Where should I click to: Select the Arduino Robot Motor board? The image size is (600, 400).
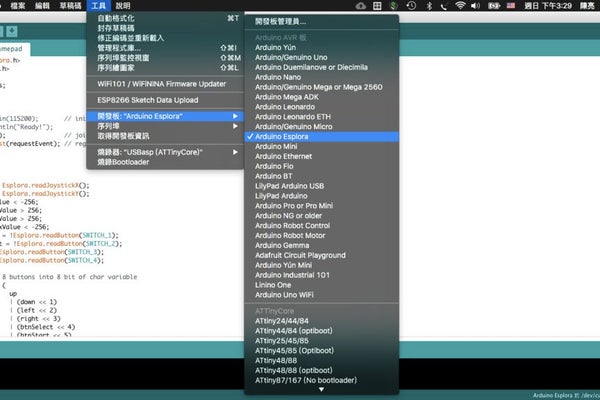(321, 236)
